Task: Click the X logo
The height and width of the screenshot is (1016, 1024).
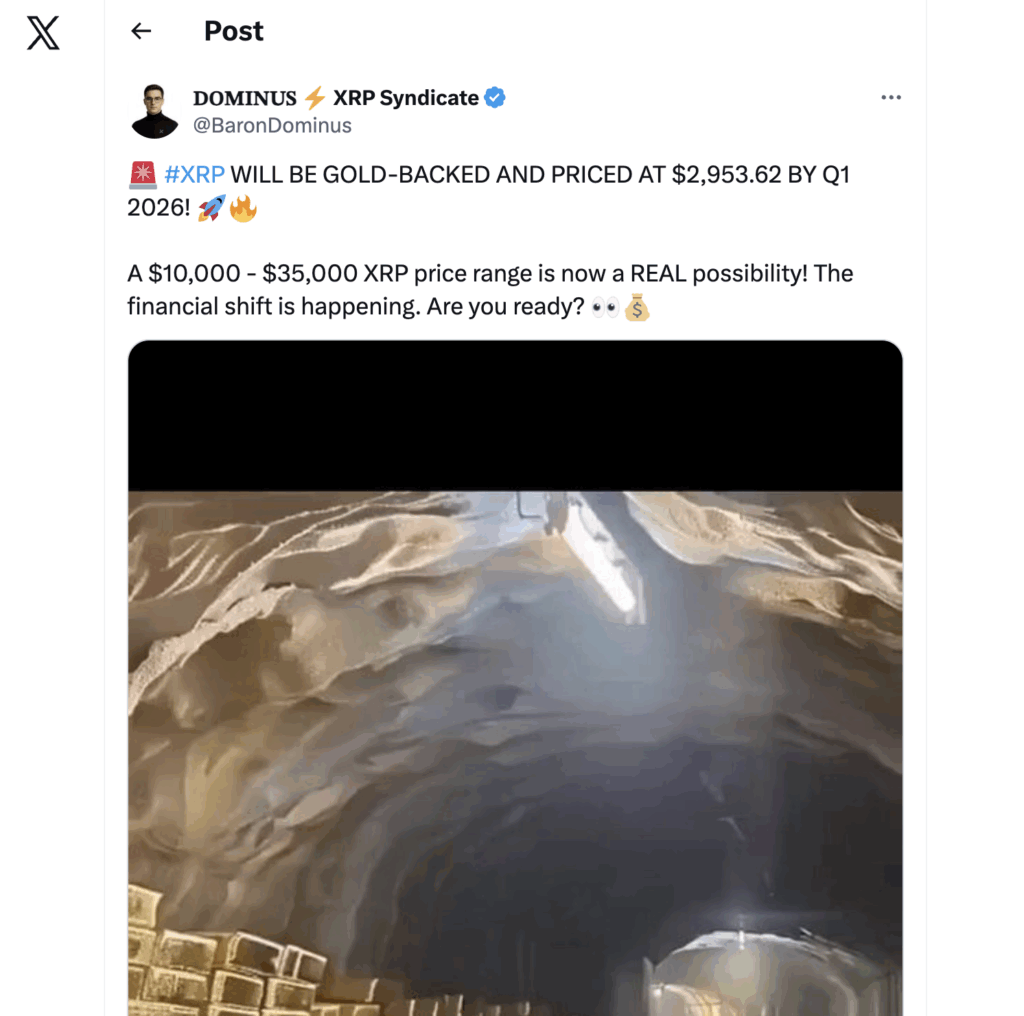Action: coord(43,32)
